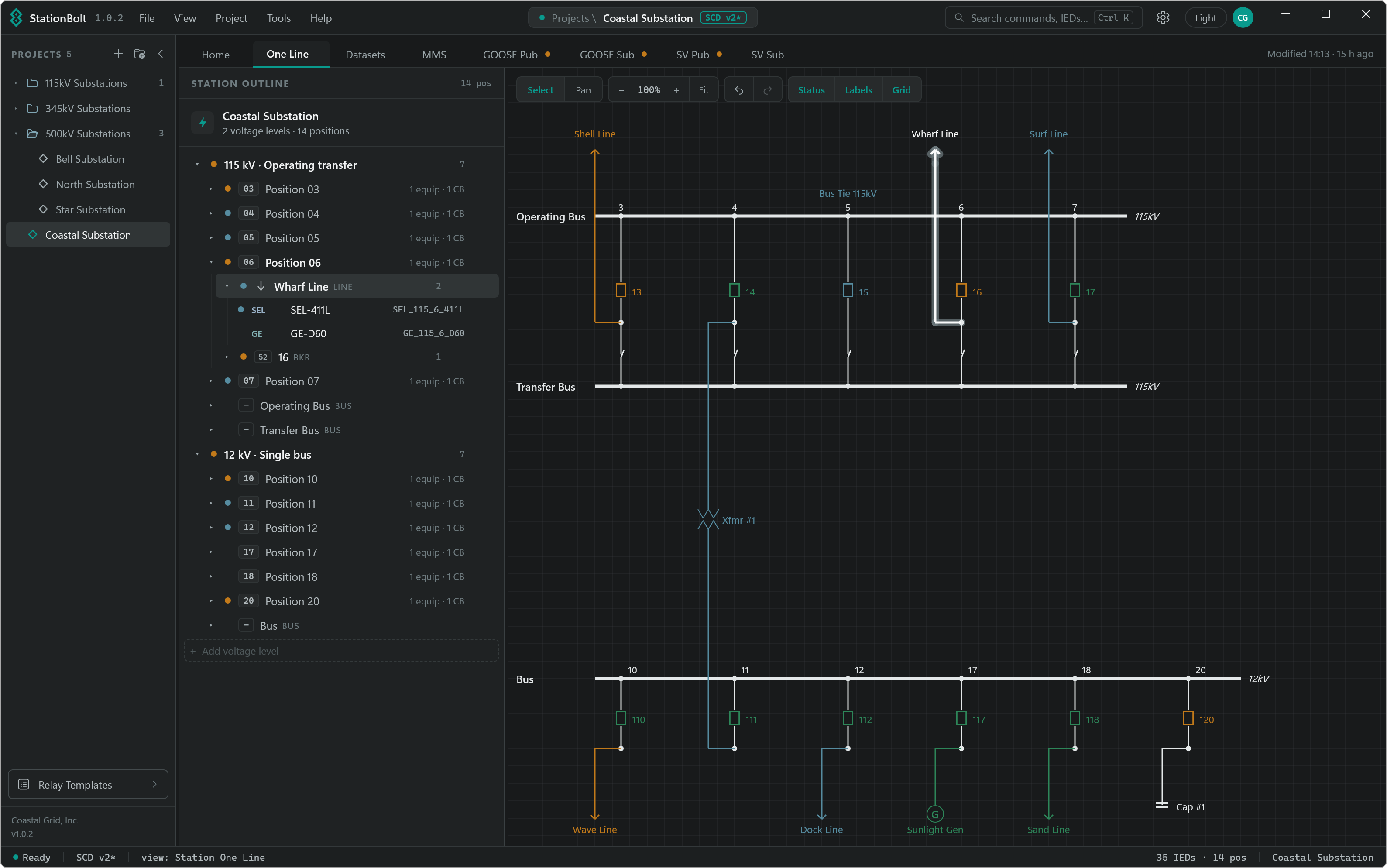This screenshot has height=868, width=1387.
Task: Open the File menu
Action: point(147,18)
